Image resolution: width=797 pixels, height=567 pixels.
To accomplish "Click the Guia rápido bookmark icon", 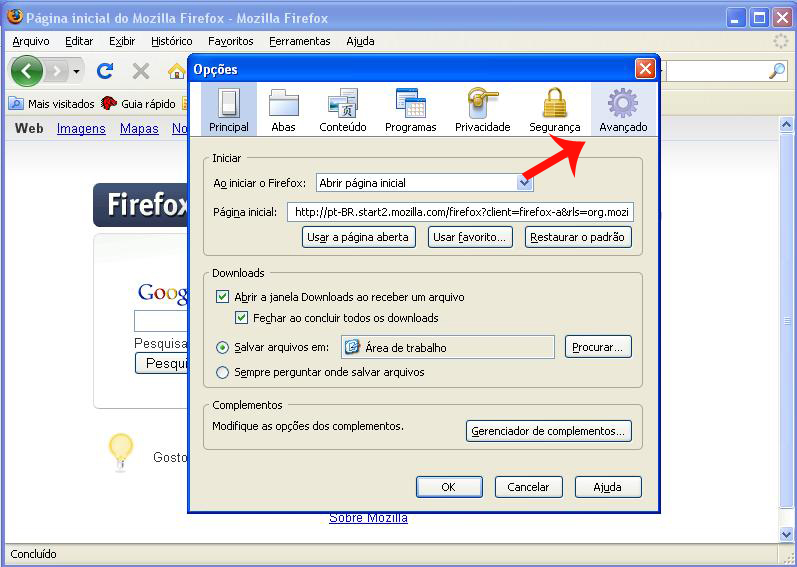I will point(109,104).
